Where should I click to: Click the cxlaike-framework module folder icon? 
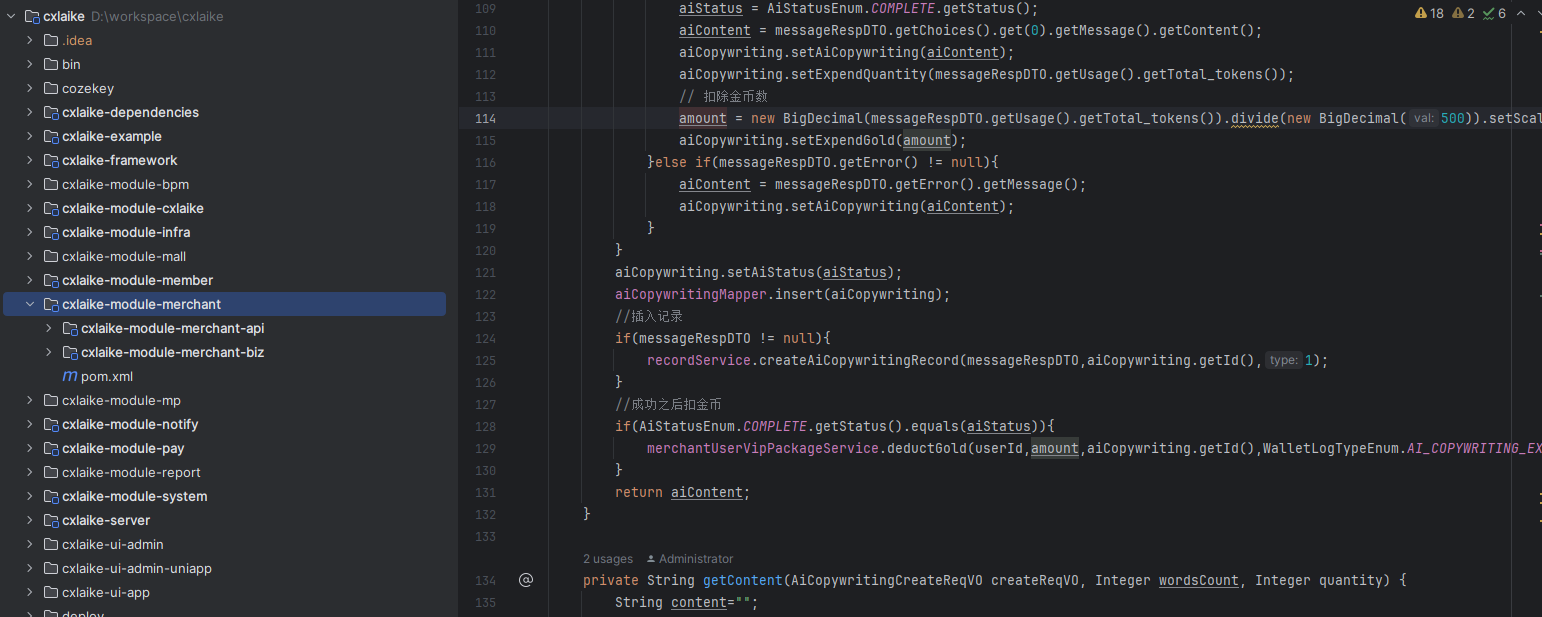(x=51, y=160)
